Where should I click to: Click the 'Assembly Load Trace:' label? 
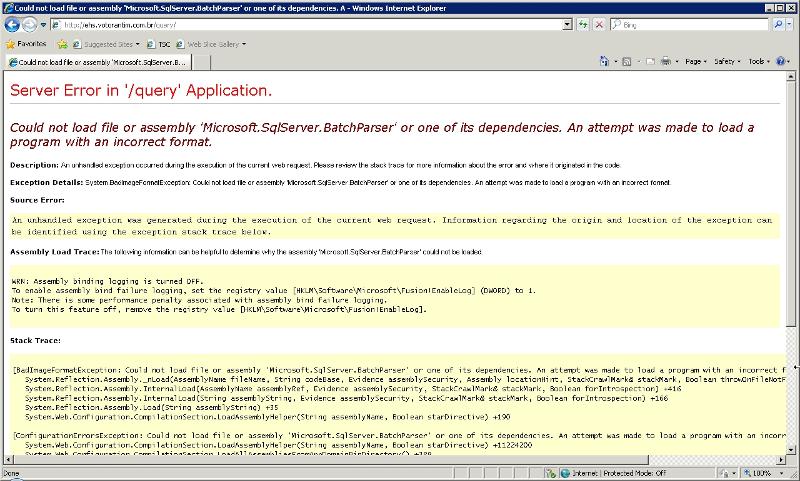[54, 252]
